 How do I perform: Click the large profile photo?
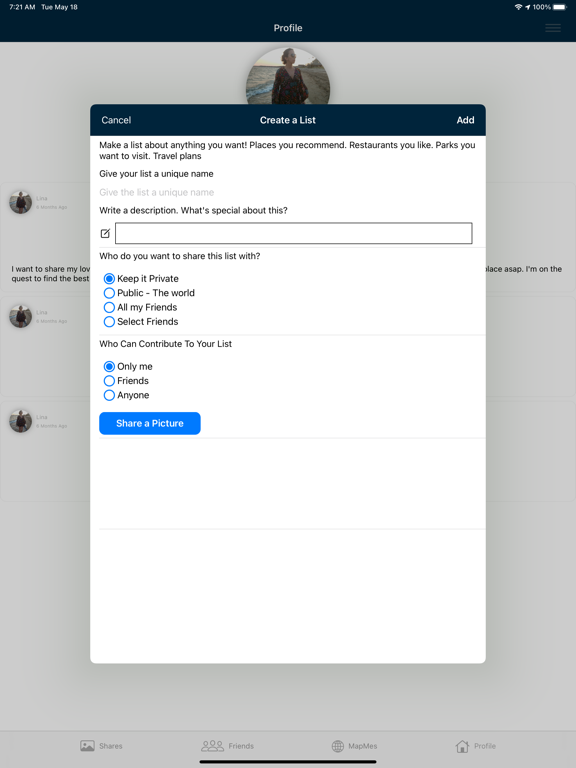pyautogui.click(x=288, y=76)
